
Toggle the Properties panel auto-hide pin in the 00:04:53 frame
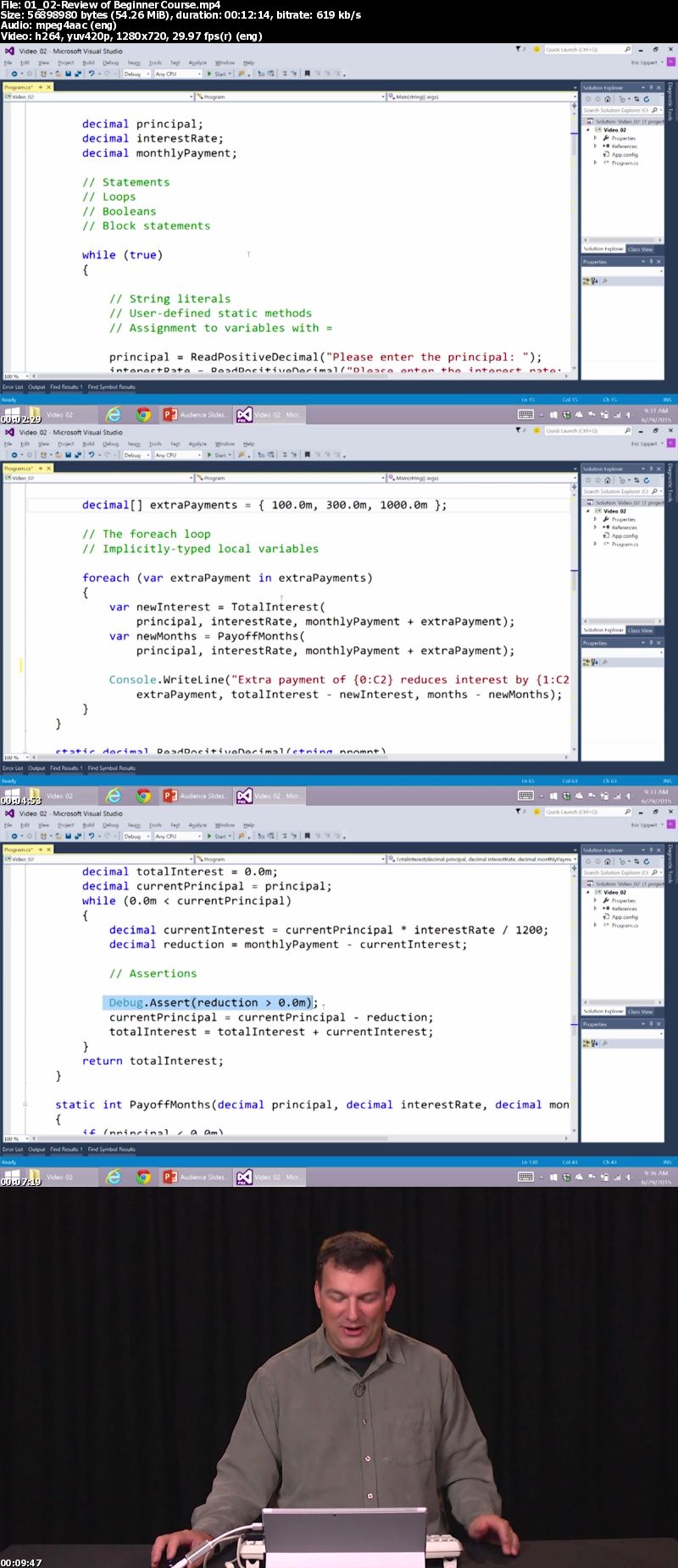tap(651, 643)
